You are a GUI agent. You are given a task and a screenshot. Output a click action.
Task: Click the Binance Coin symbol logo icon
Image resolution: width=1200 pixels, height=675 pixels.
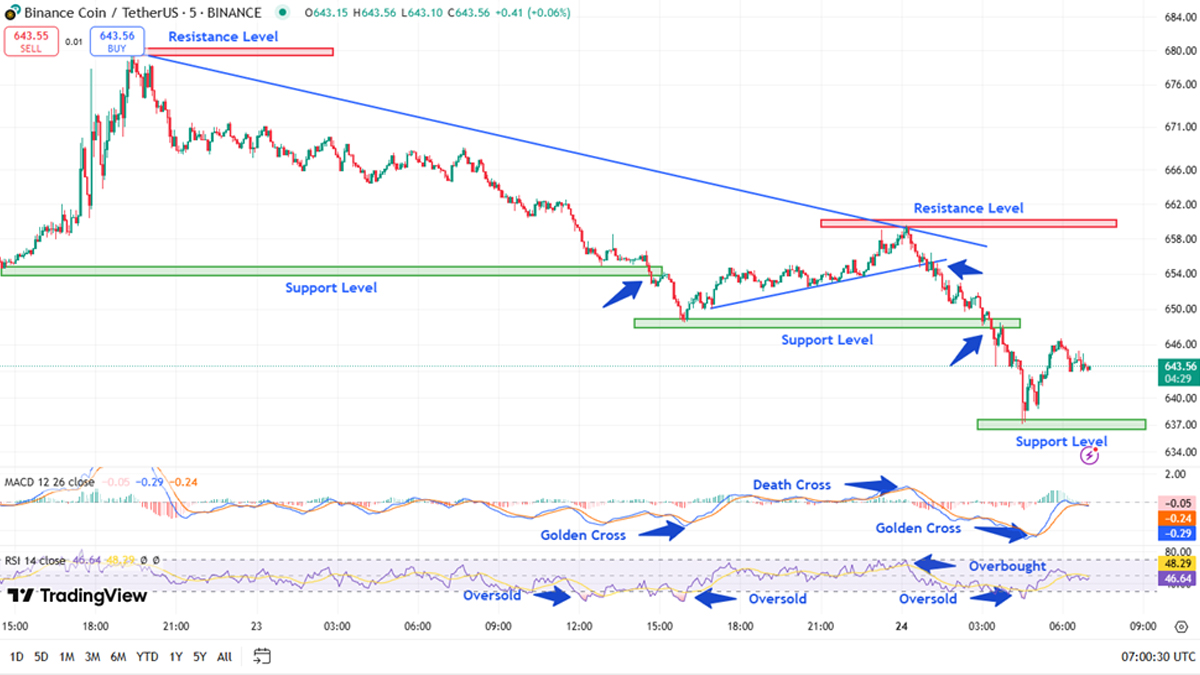coord(13,13)
